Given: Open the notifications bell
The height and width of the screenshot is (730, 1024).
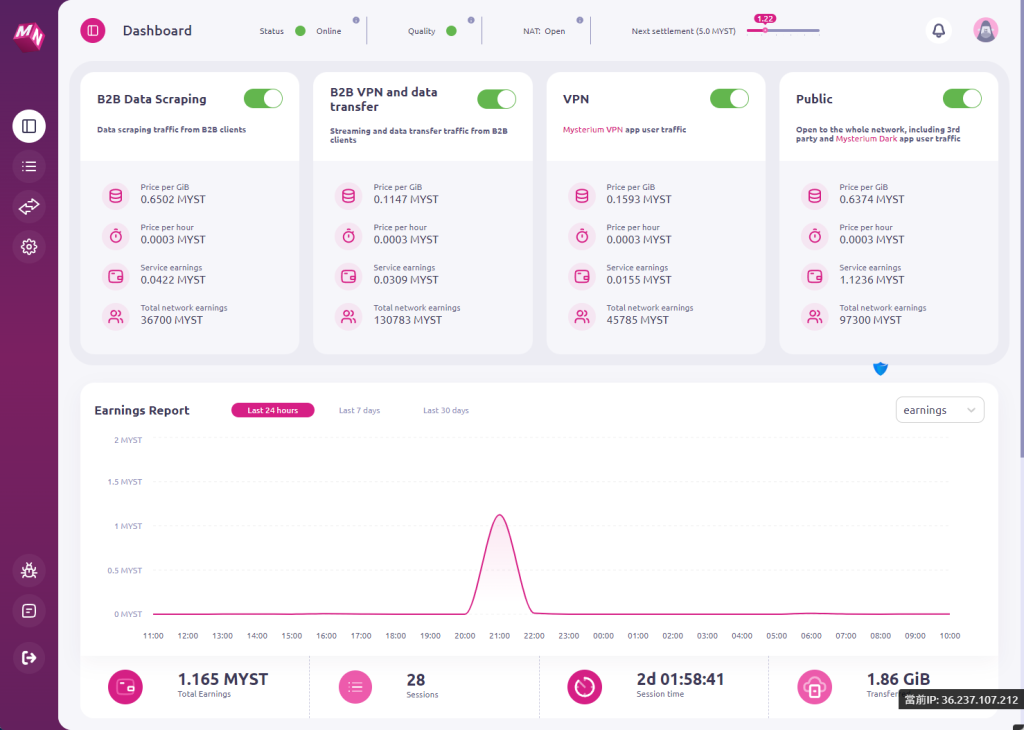Looking at the screenshot, I should point(938,31).
